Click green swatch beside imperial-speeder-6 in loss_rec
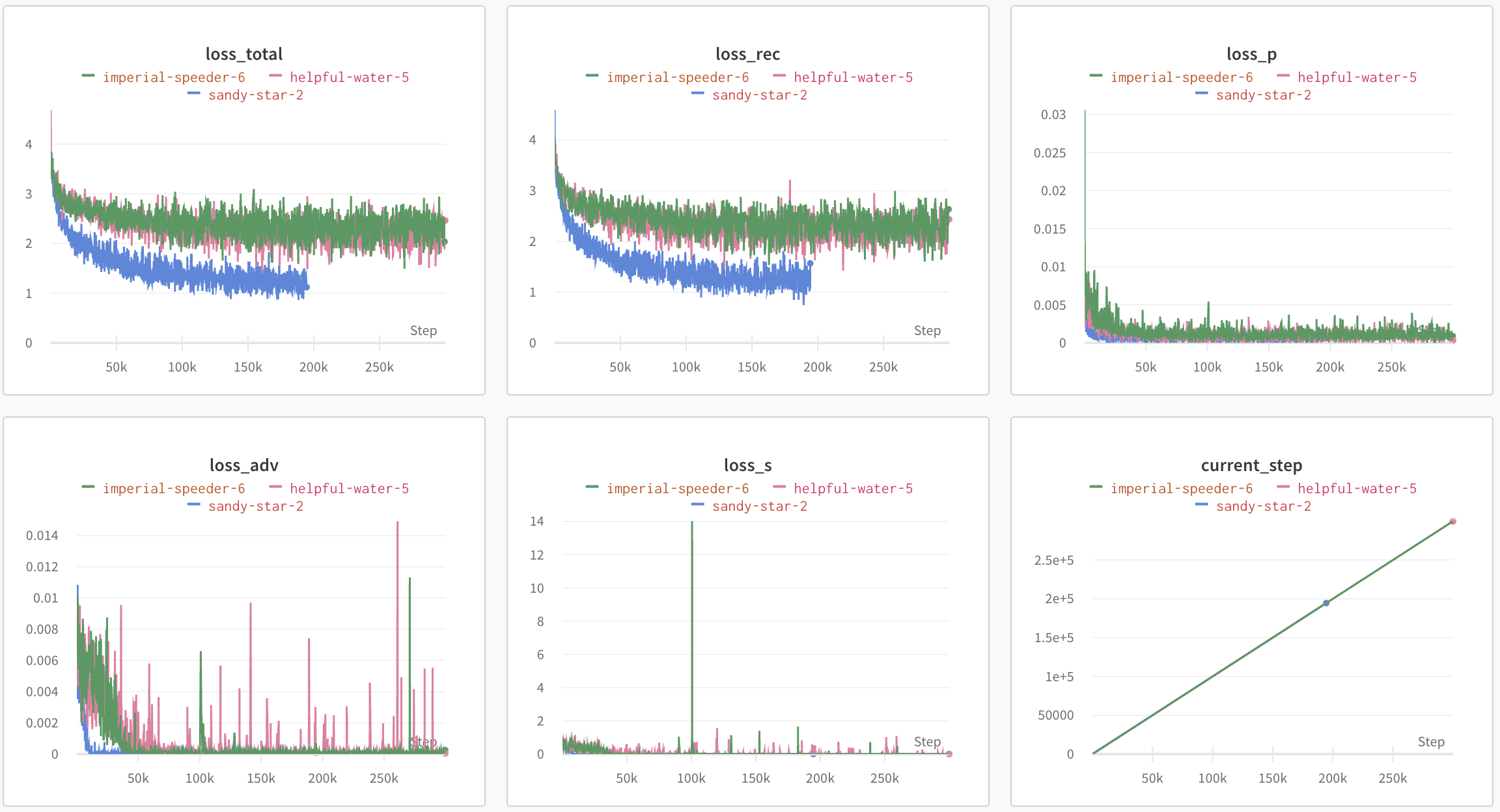This screenshot has width=1500, height=812. point(592,76)
